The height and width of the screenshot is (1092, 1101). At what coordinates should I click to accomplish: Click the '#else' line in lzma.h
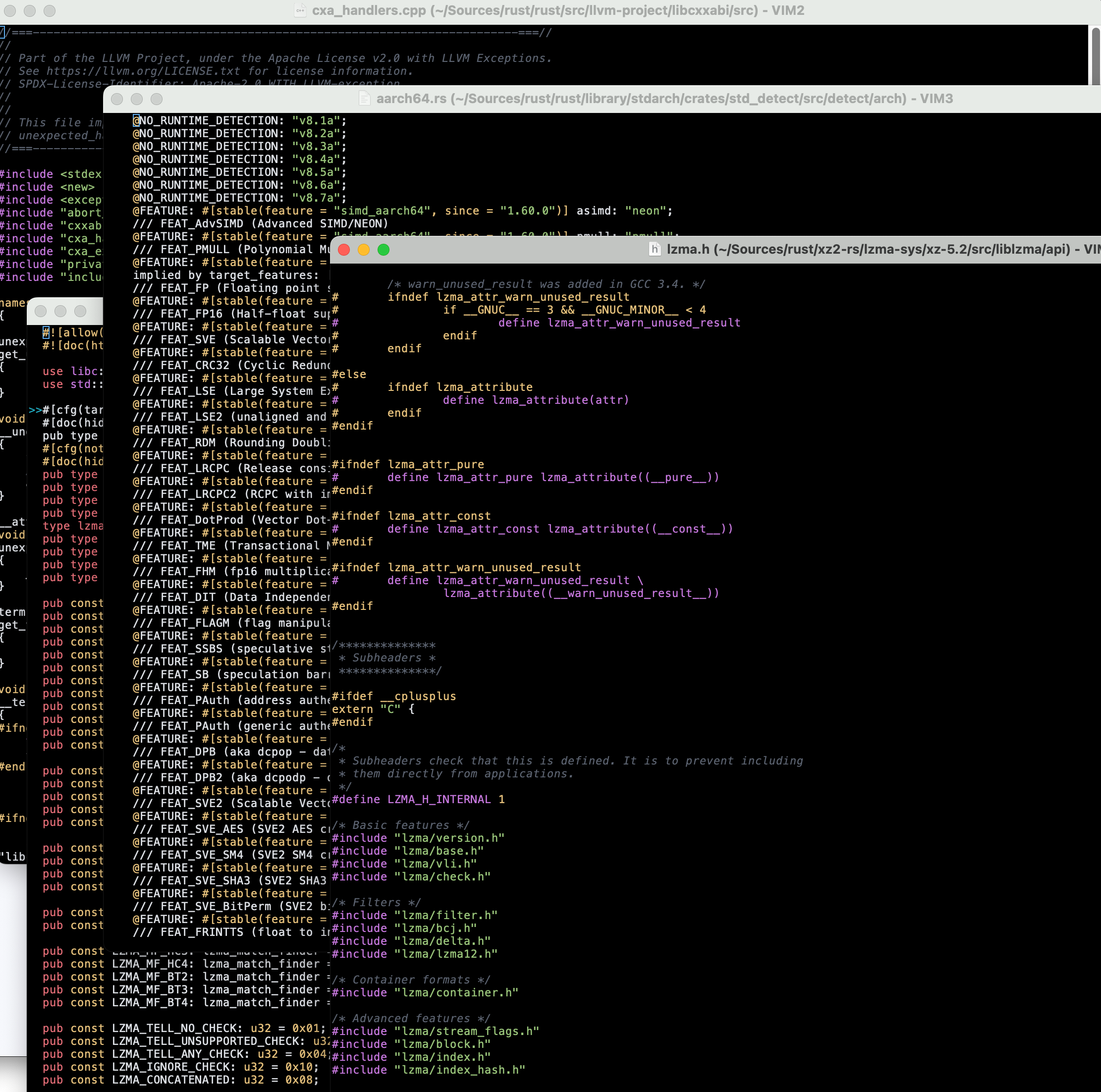pyautogui.click(x=349, y=375)
